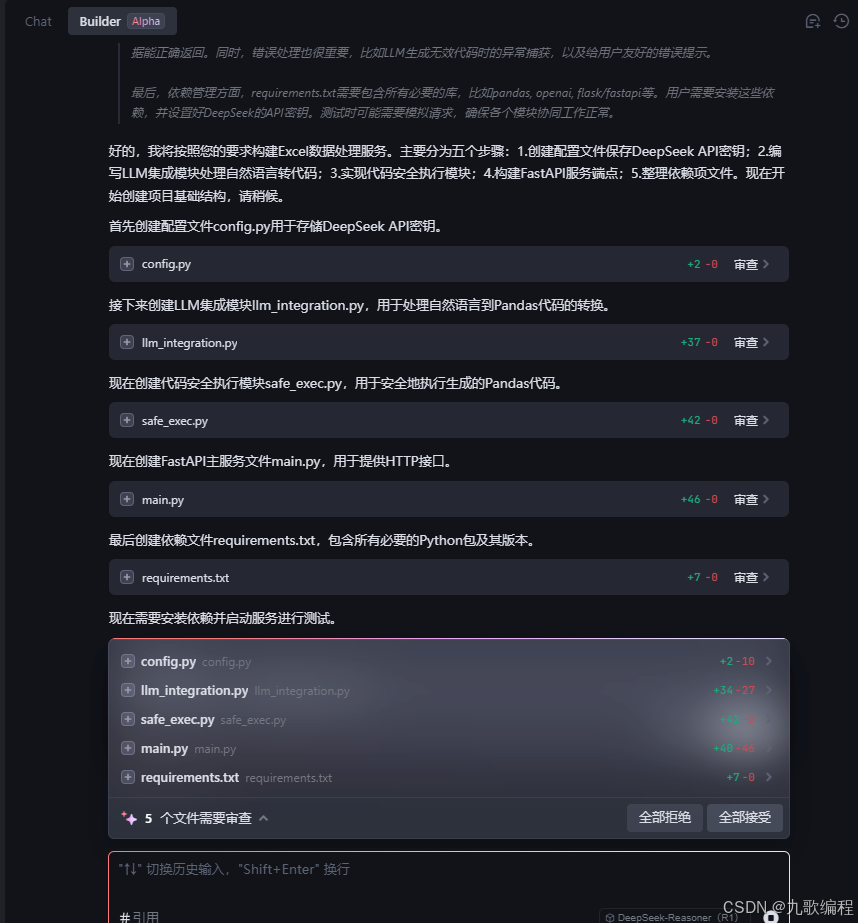
Task: Reject all changes with 全部拒绝
Action: point(664,818)
